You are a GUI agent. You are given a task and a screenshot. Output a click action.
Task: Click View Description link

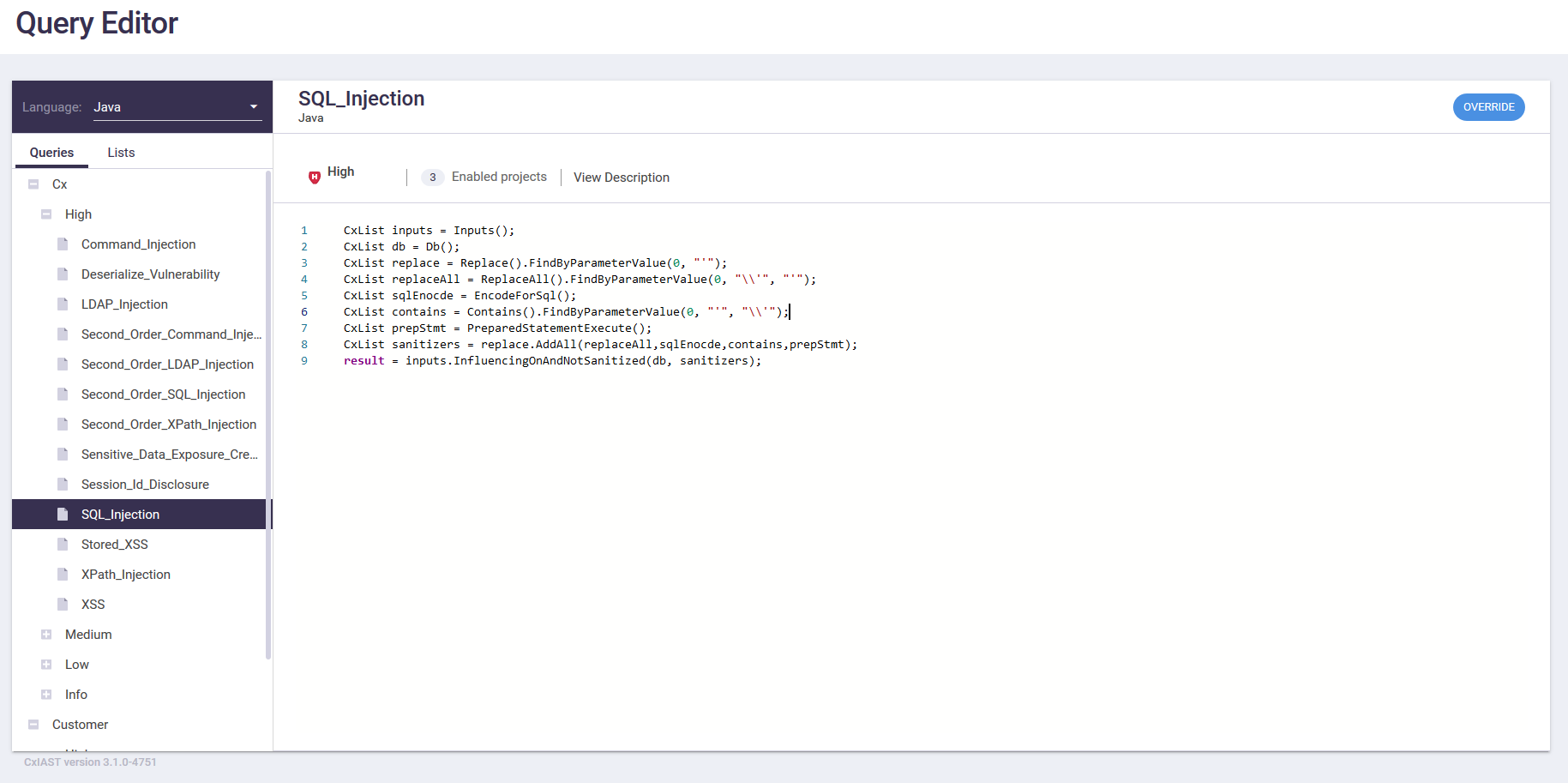(622, 178)
